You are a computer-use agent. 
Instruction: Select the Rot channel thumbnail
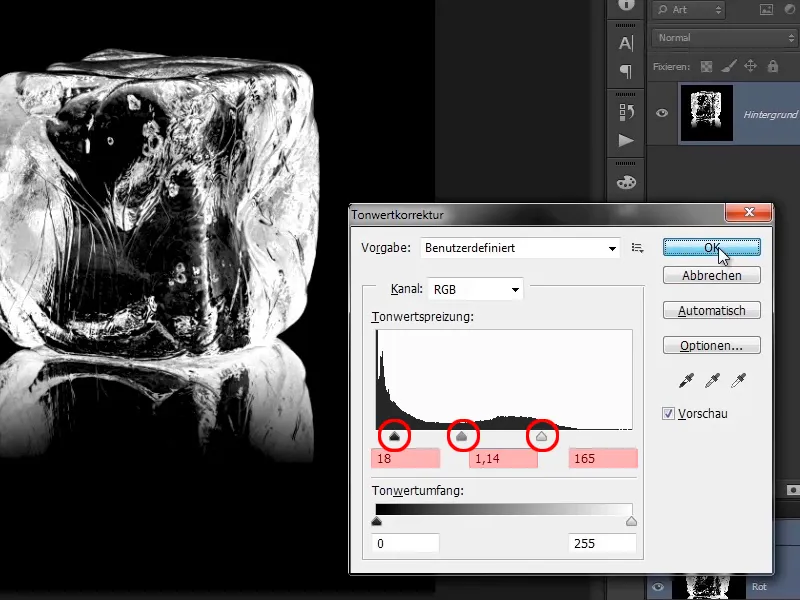[707, 587]
